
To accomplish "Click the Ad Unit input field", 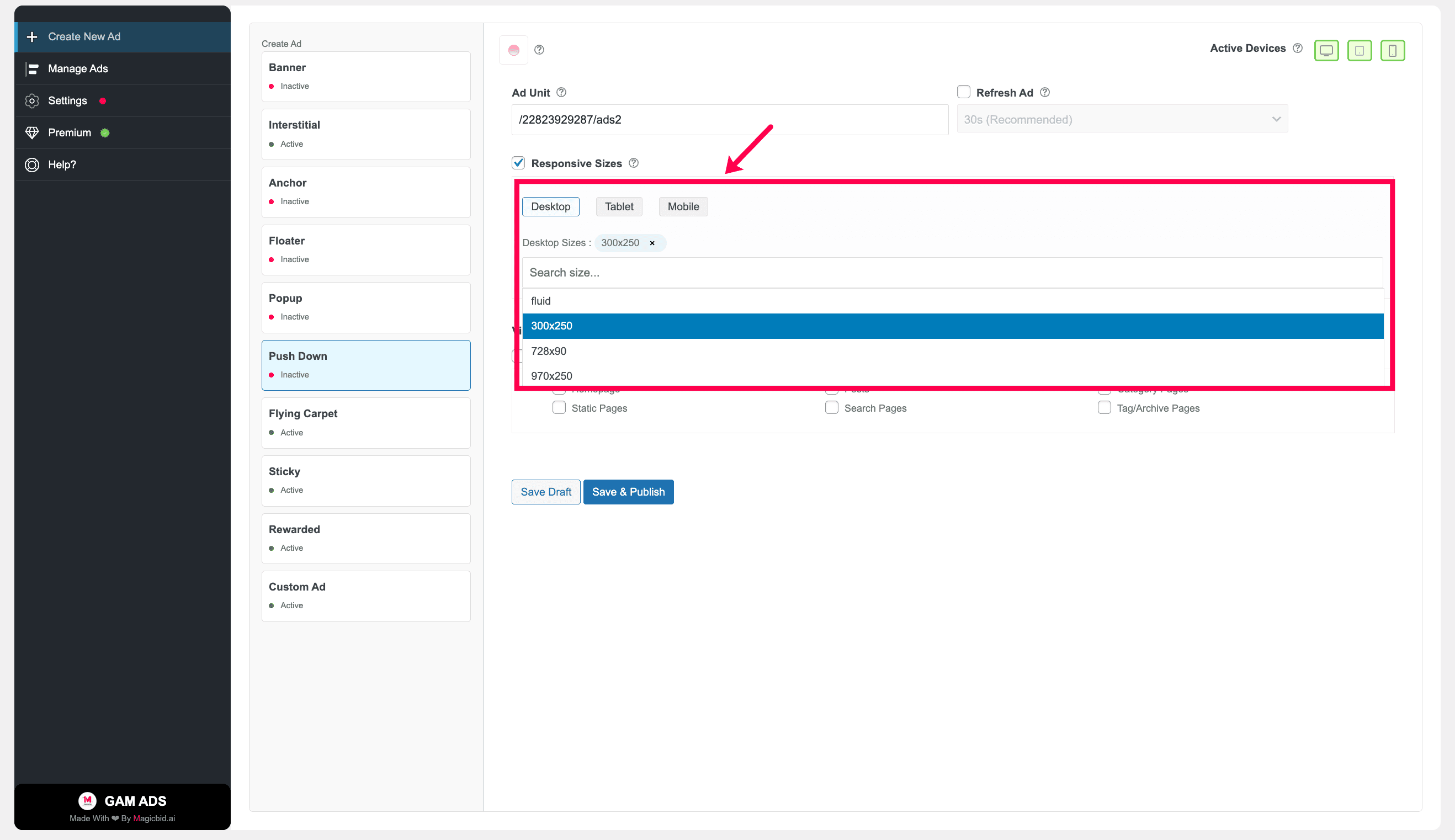I will point(730,120).
